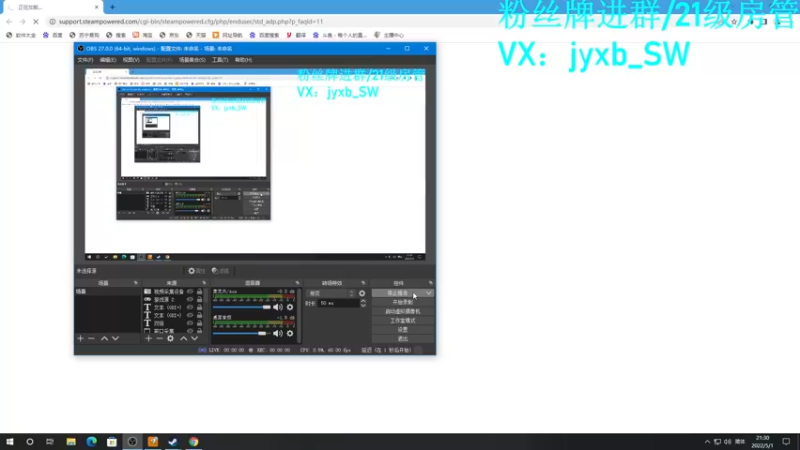This screenshot has height=450, width=800.
Task: Mute the second mixer channel speaker
Action: click(278, 333)
